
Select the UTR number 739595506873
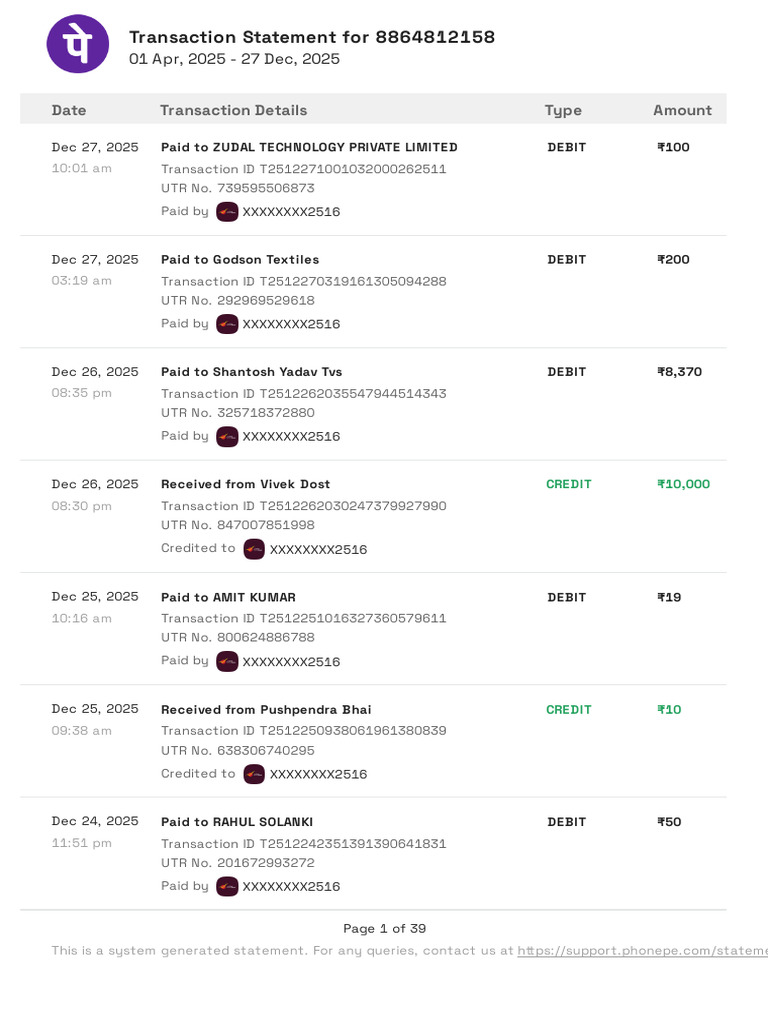(x=266, y=188)
